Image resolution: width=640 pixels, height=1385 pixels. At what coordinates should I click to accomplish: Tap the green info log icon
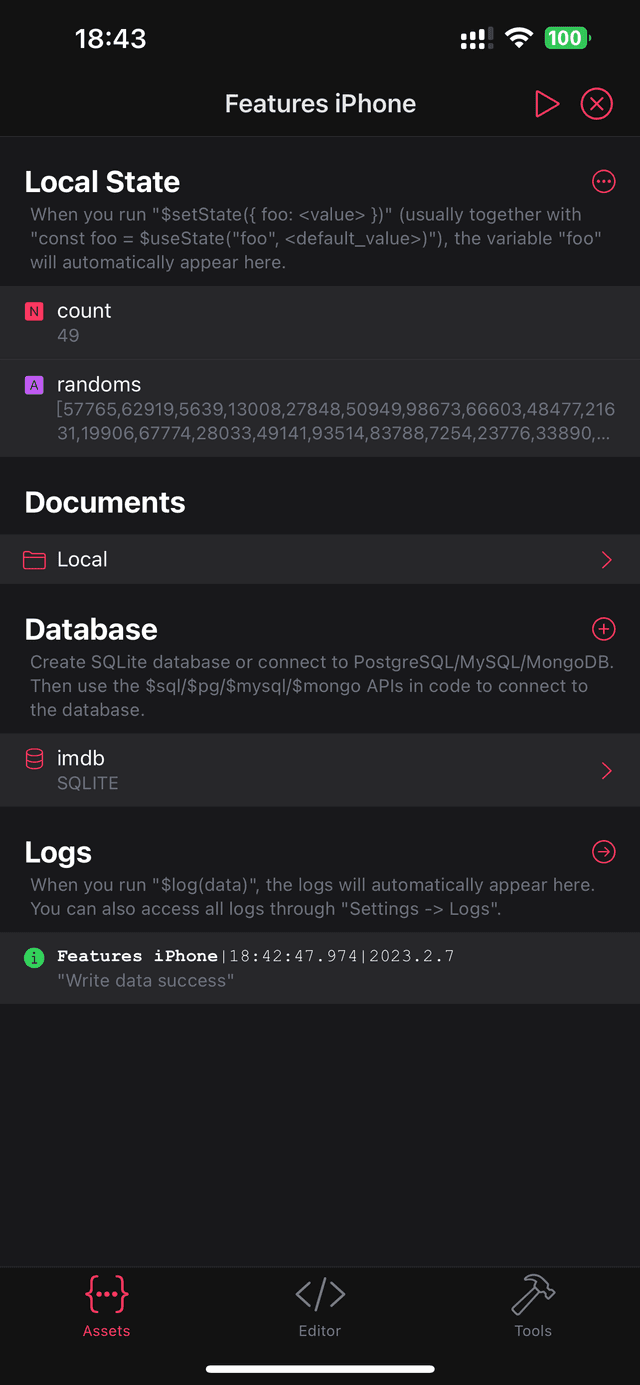pyautogui.click(x=34, y=958)
